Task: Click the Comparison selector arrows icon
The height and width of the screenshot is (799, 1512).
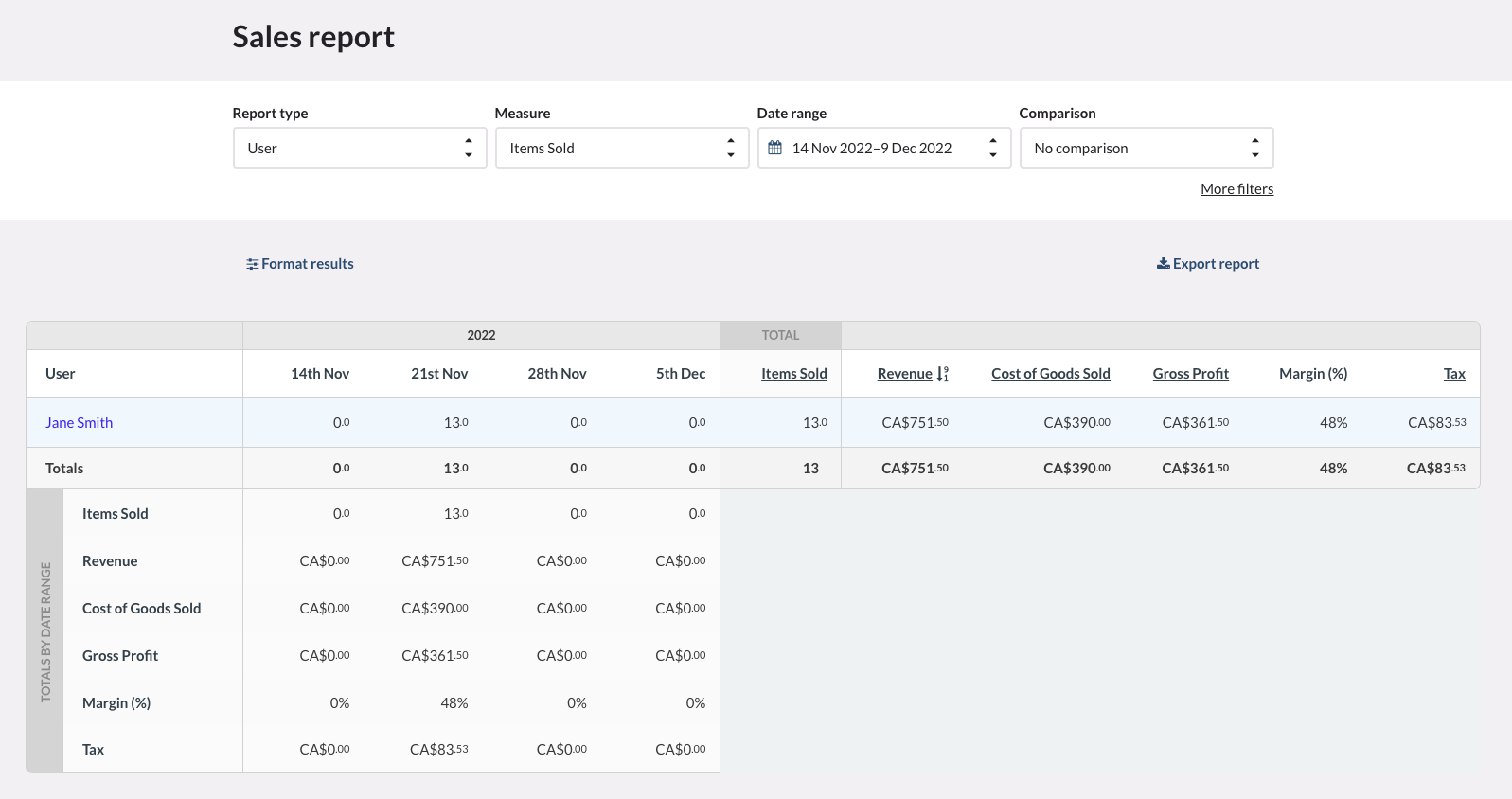Action: [x=1254, y=148]
